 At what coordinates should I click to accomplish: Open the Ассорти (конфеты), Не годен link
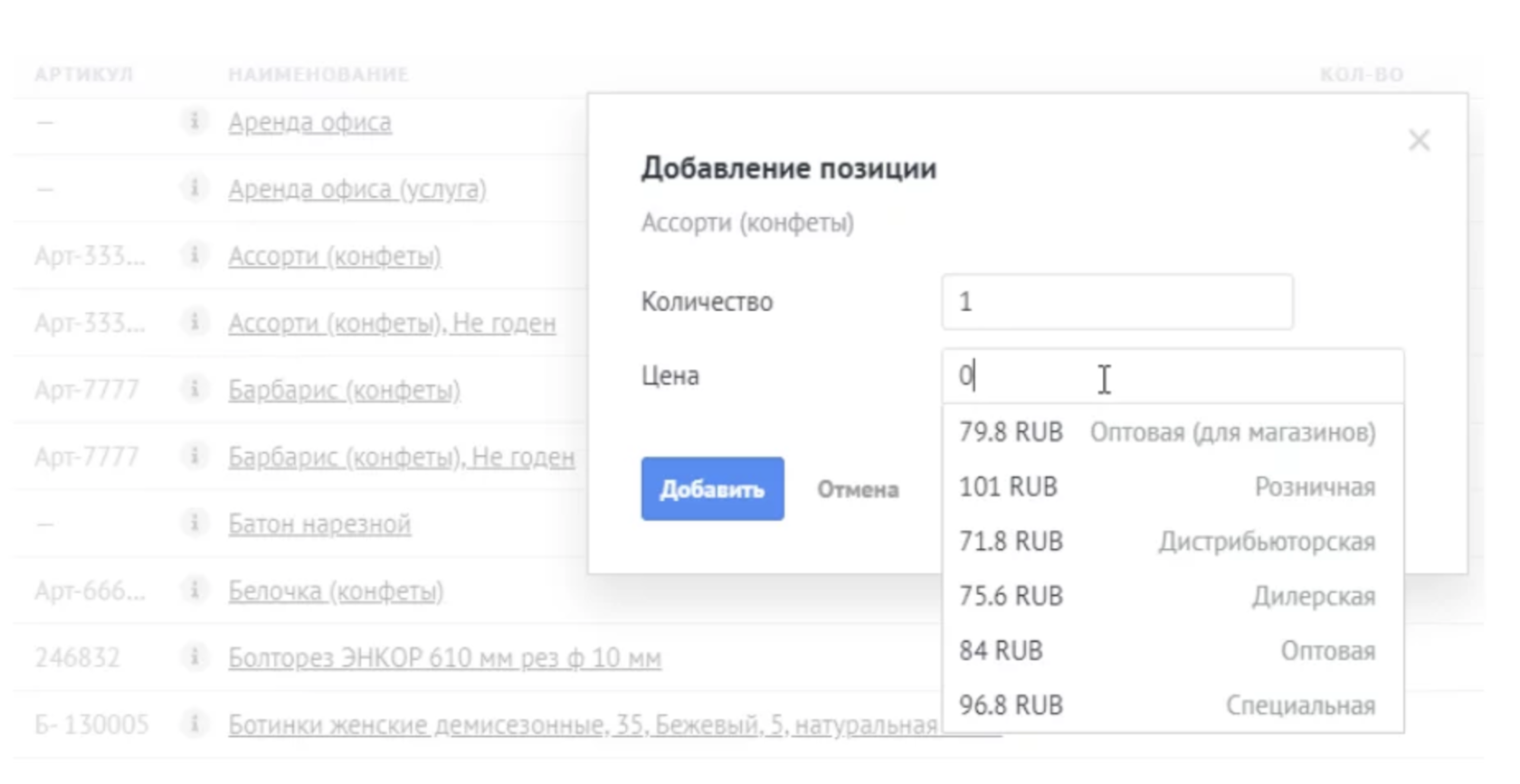coord(392,323)
